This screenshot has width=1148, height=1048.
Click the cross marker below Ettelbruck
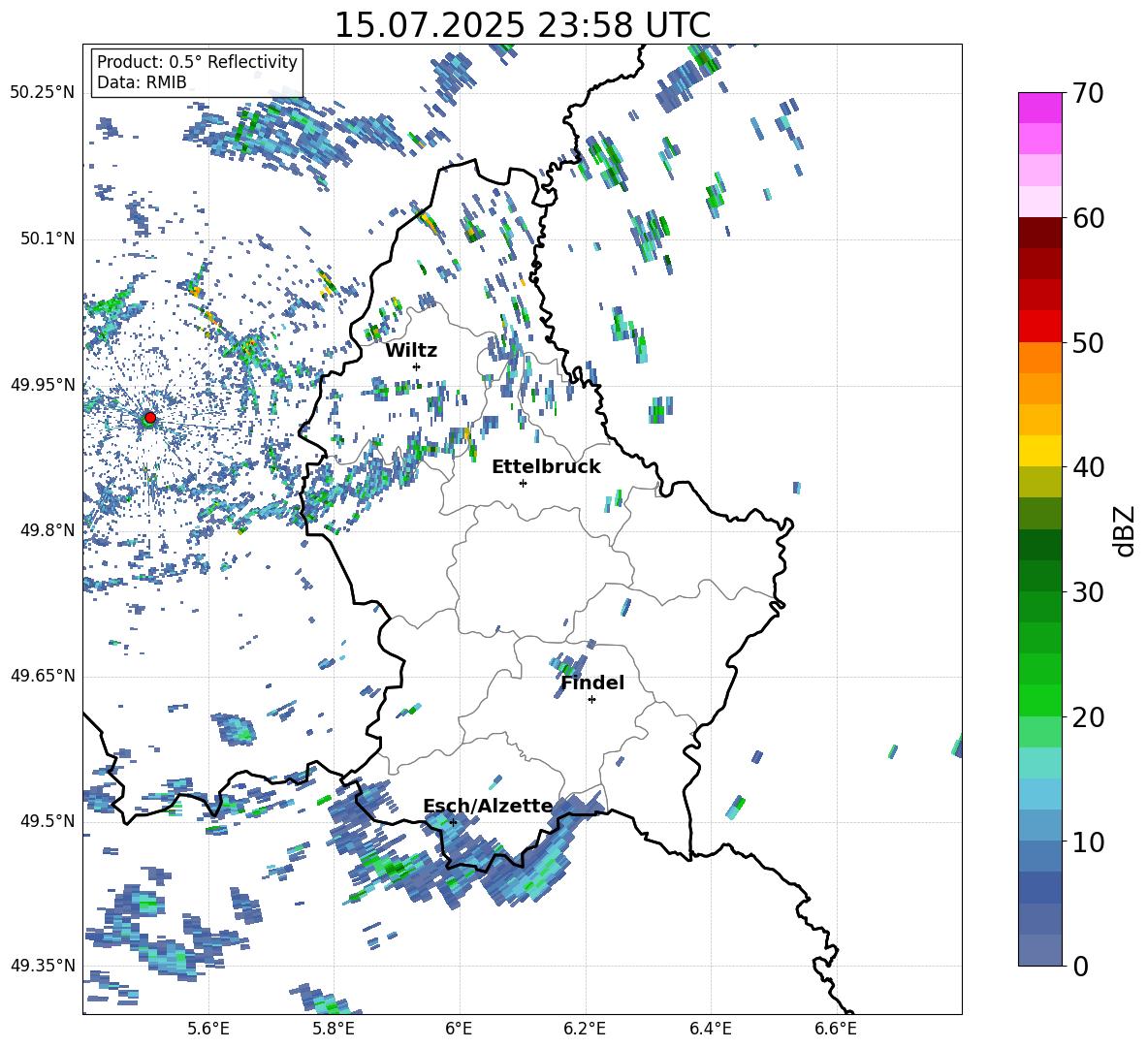click(523, 483)
